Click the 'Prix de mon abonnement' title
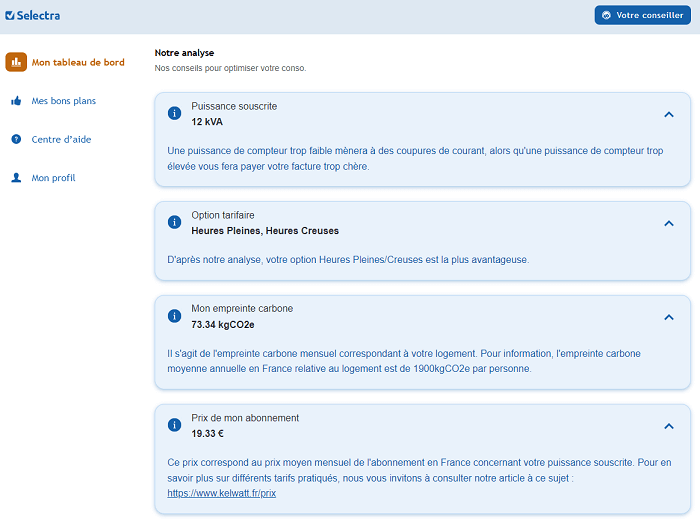Viewport: 700px width, 520px height. 245,418
